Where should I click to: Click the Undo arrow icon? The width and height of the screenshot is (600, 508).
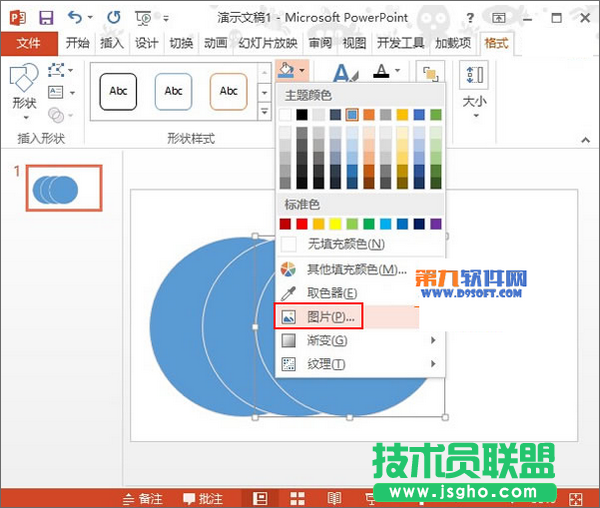[x=75, y=17]
